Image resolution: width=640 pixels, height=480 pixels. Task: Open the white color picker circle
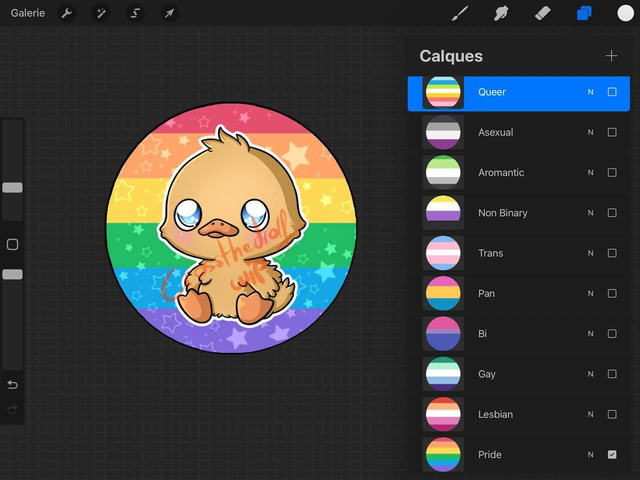pos(625,13)
